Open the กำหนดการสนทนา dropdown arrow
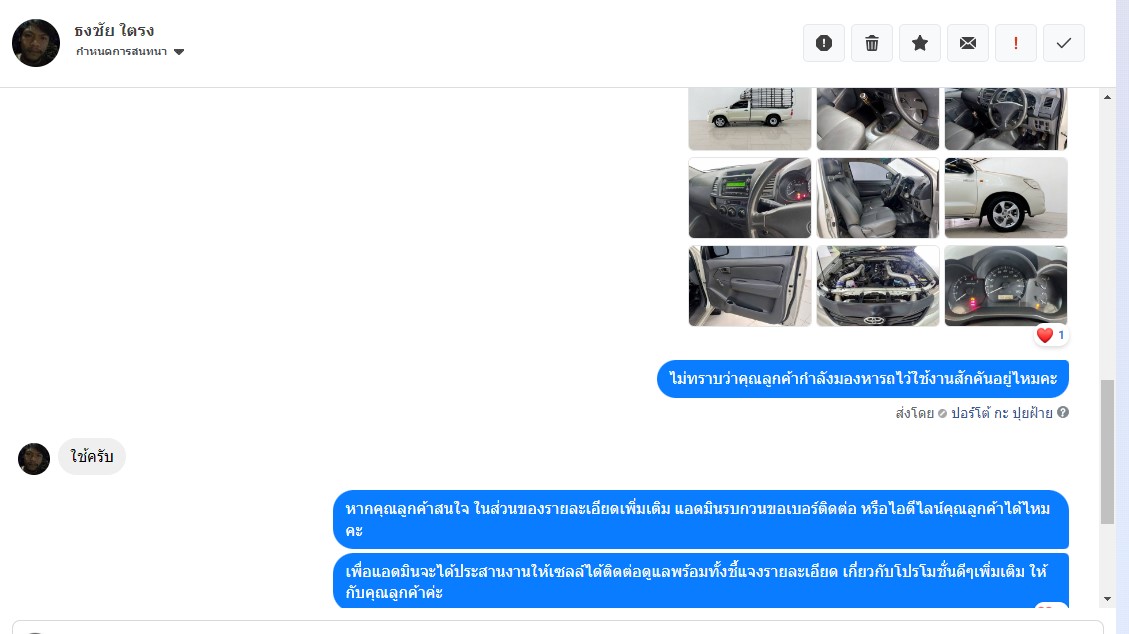 (x=179, y=52)
